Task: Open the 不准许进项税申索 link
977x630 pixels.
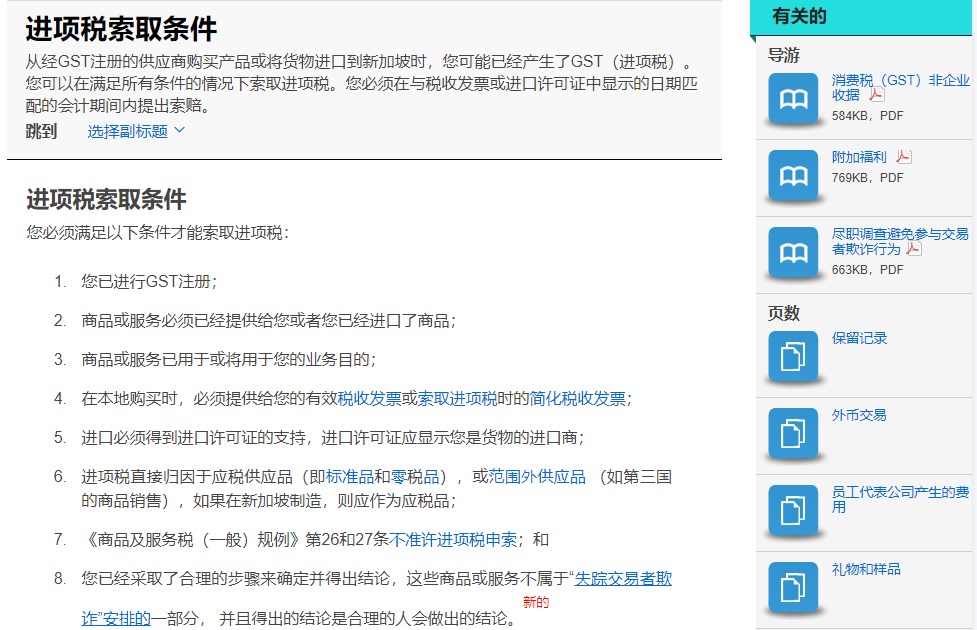Action: (x=453, y=539)
